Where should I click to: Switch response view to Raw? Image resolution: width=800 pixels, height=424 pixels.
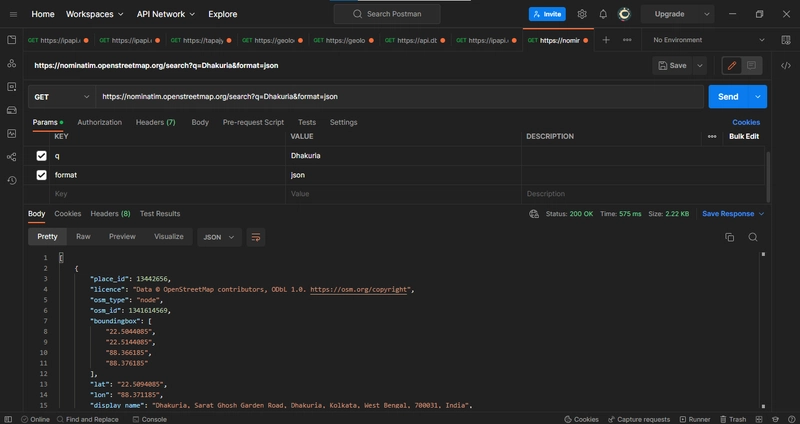[83, 237]
